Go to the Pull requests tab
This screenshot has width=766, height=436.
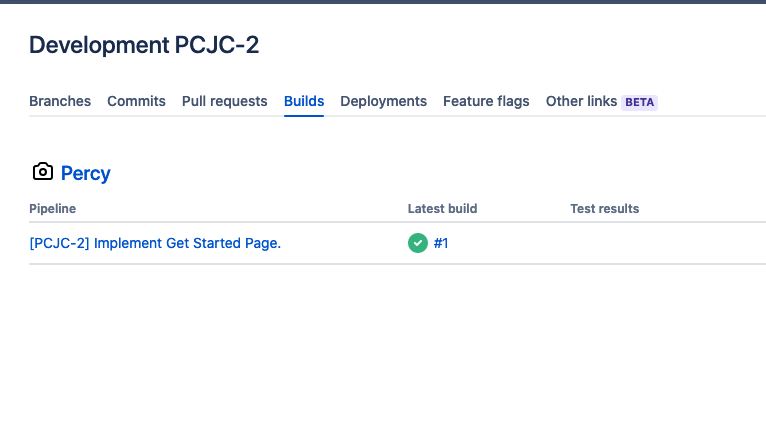click(225, 101)
